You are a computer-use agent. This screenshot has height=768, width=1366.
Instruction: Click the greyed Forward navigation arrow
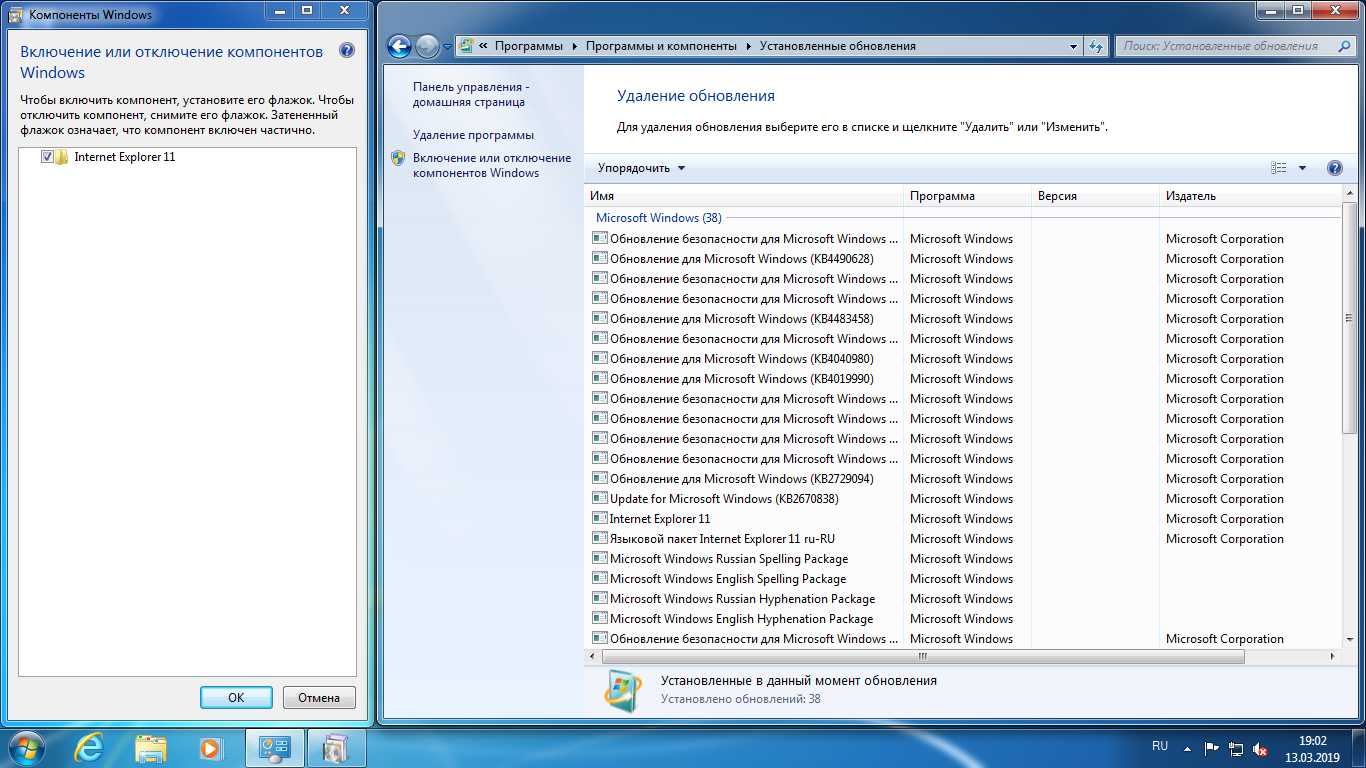click(x=427, y=46)
